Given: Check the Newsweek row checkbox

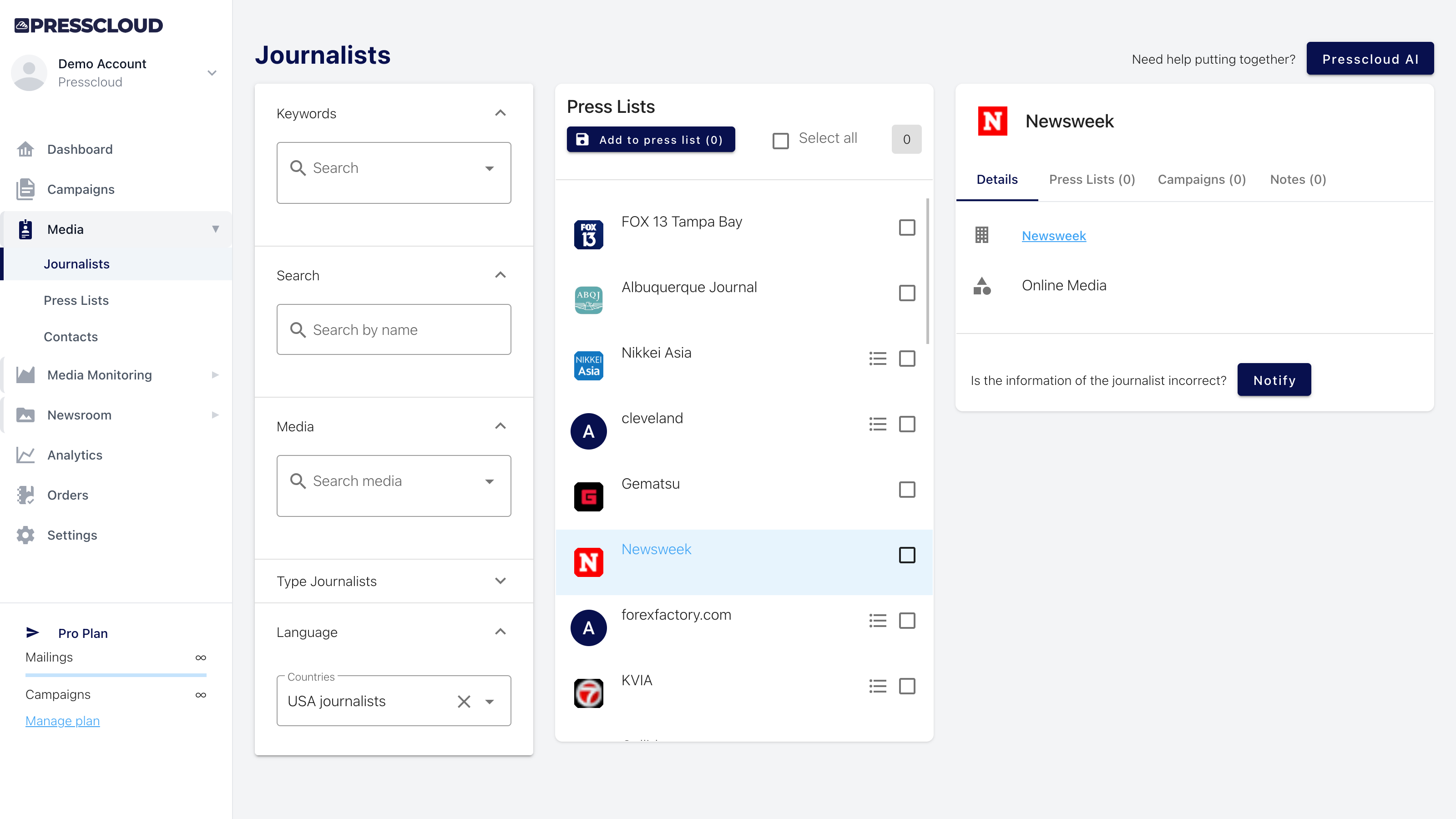Looking at the screenshot, I should (x=907, y=556).
